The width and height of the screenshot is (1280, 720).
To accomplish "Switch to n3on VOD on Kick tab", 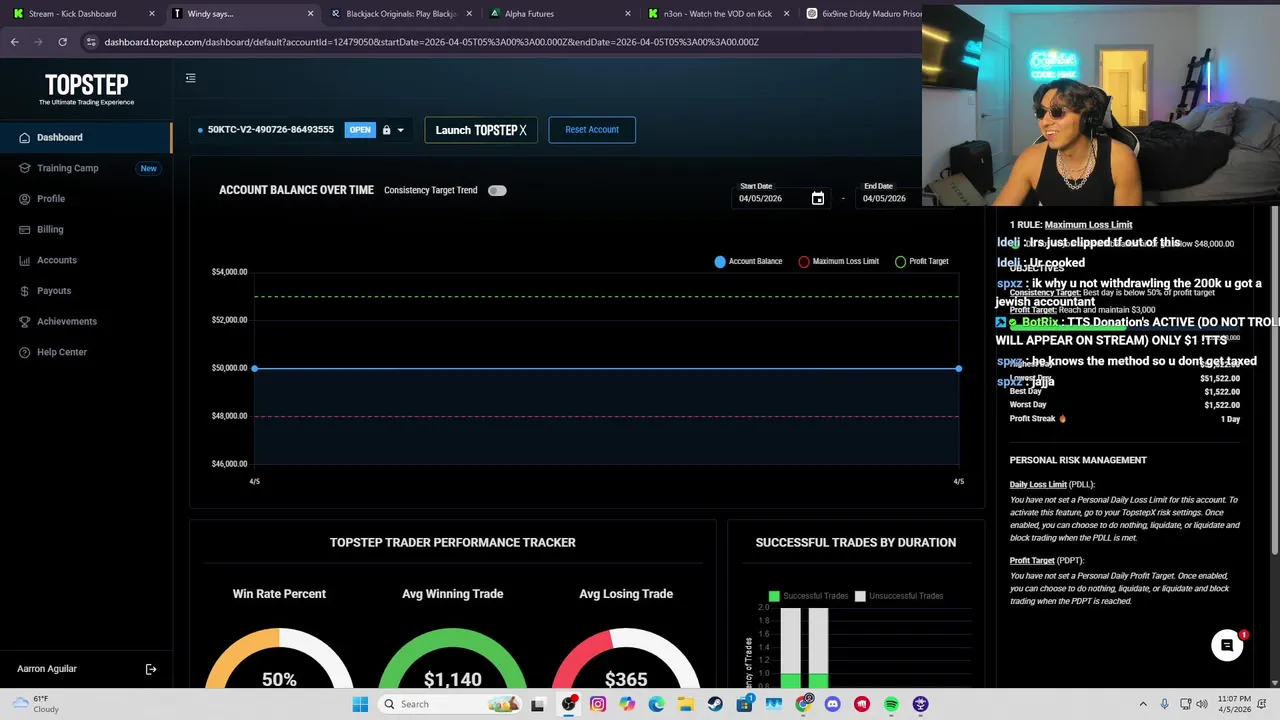I will point(717,14).
